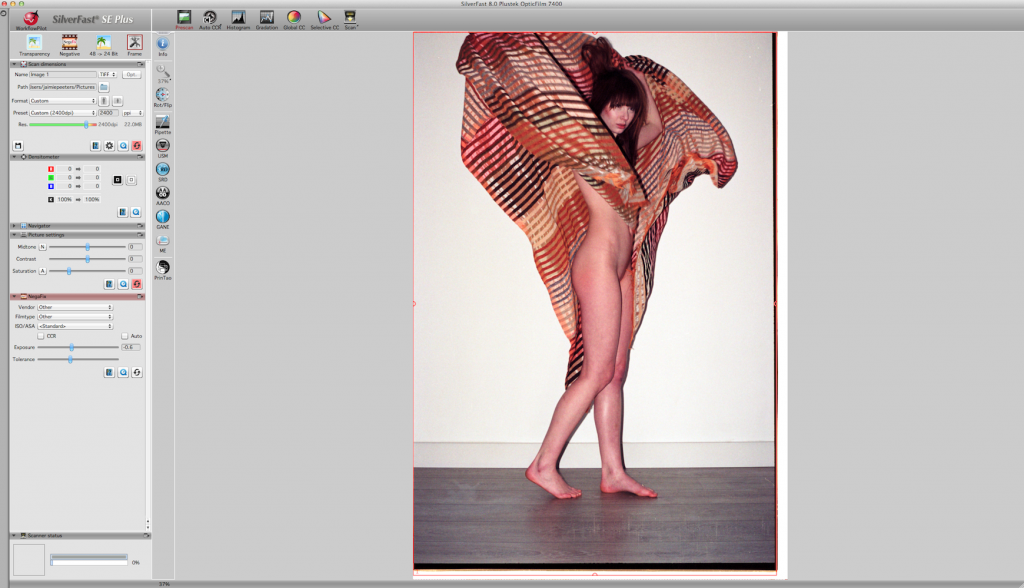Viewport: 1024px width, 588px height.
Task: Collapse the Picture settings panel
Action: point(14,235)
